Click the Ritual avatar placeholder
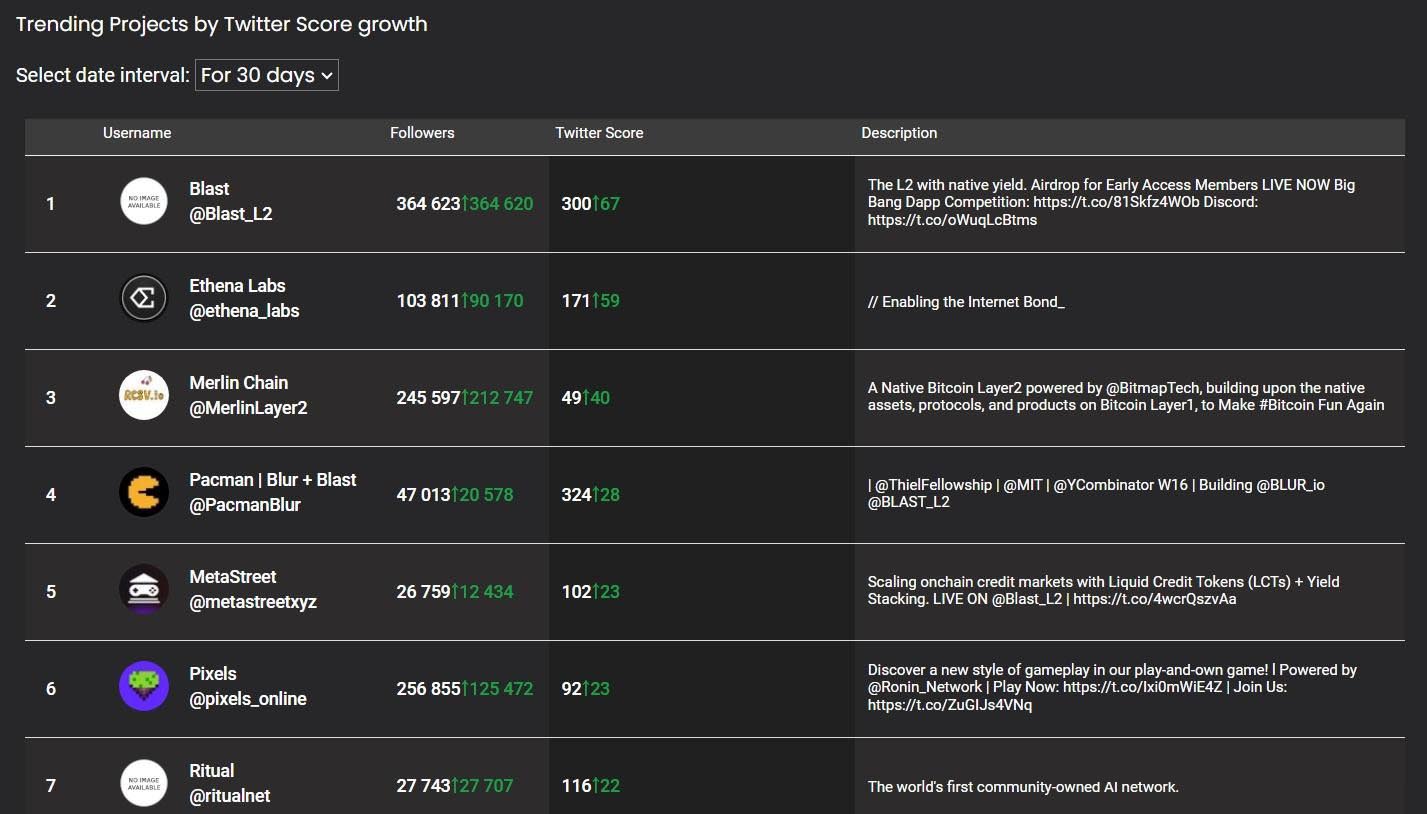Viewport: 1427px width, 814px height. [x=144, y=783]
